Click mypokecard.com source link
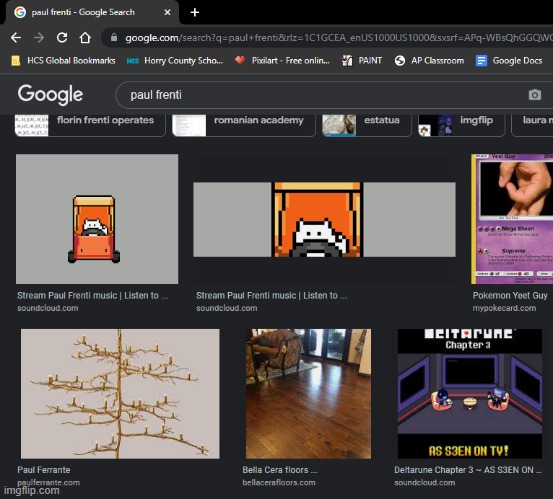This screenshot has height=499, width=553. point(504,308)
